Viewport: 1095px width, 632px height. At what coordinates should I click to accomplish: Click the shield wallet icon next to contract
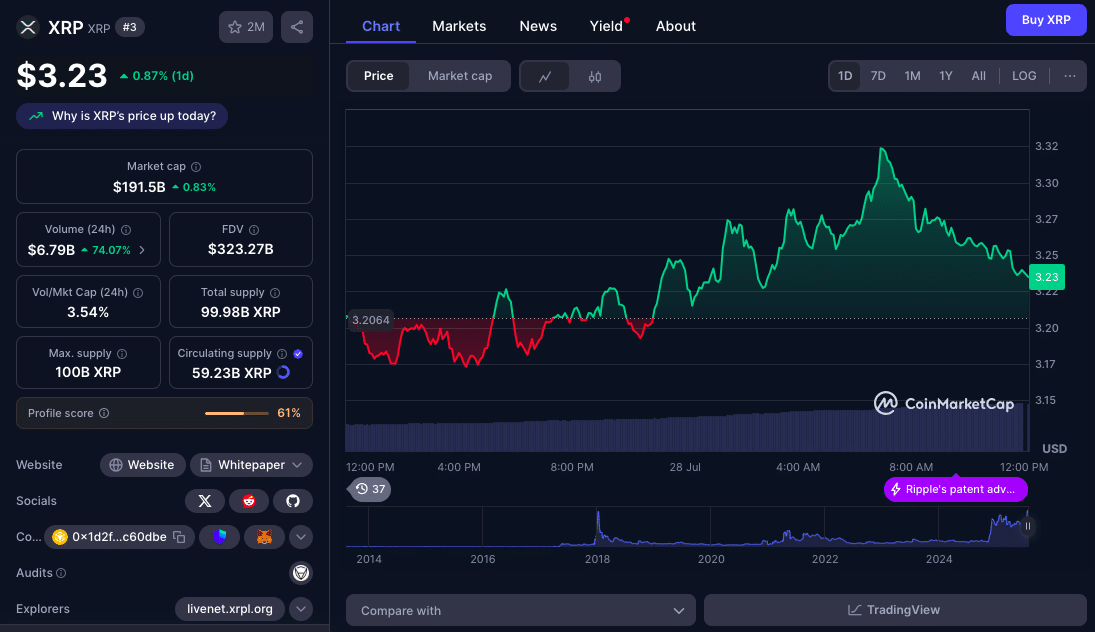click(219, 537)
